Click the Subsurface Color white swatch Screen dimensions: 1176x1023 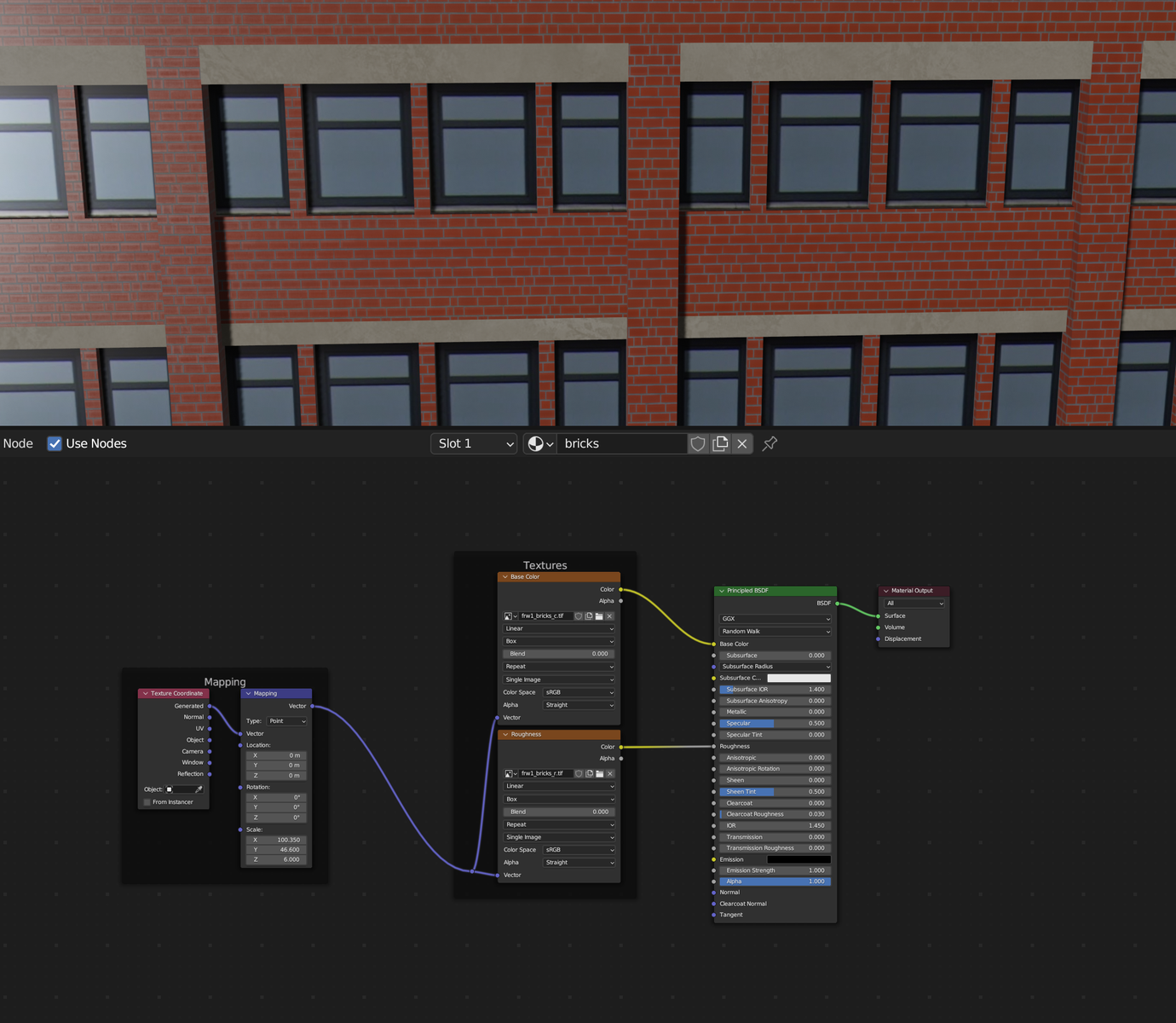click(x=798, y=679)
